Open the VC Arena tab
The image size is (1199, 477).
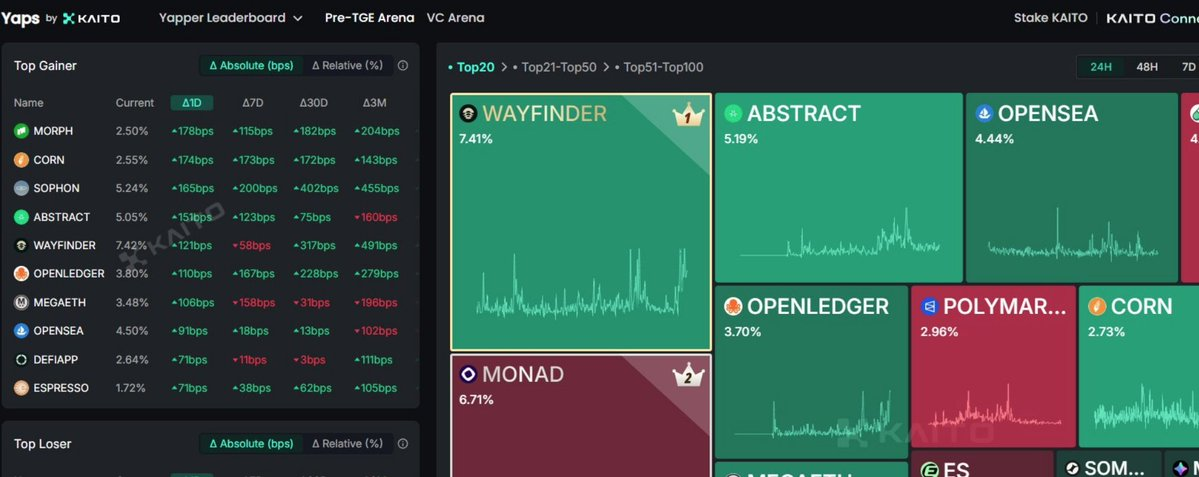[455, 18]
